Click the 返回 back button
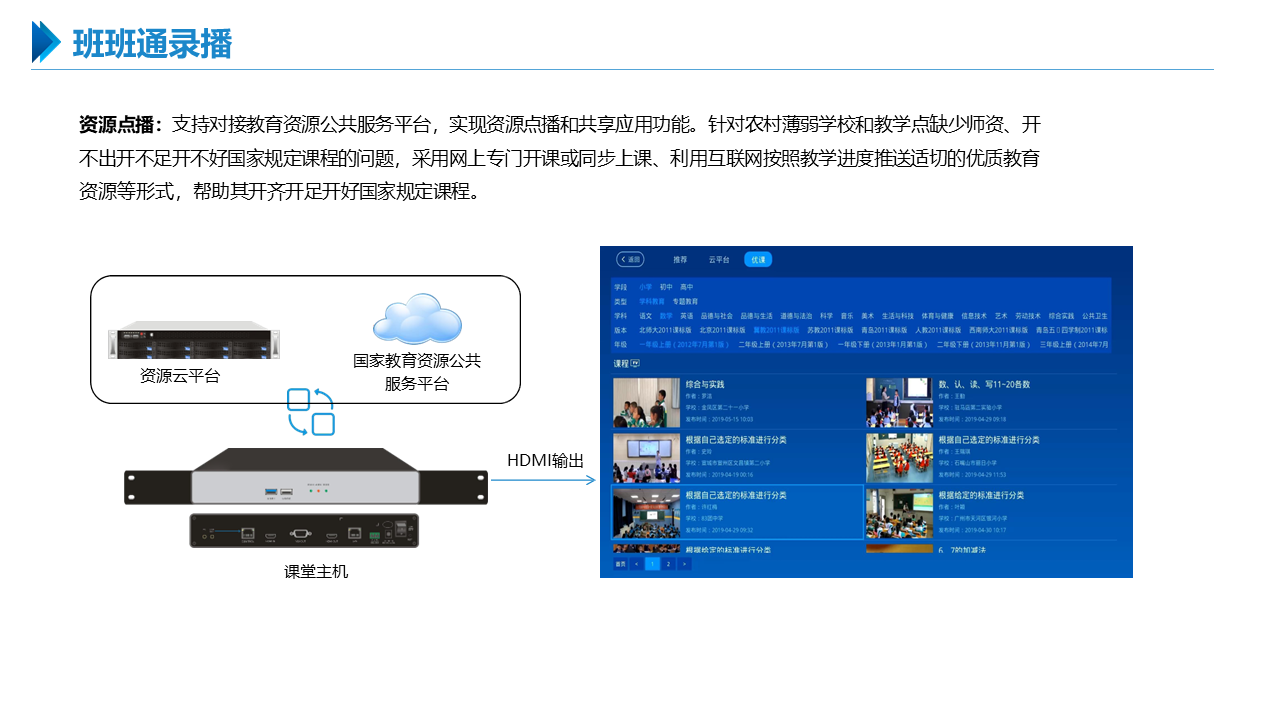 [x=630, y=260]
